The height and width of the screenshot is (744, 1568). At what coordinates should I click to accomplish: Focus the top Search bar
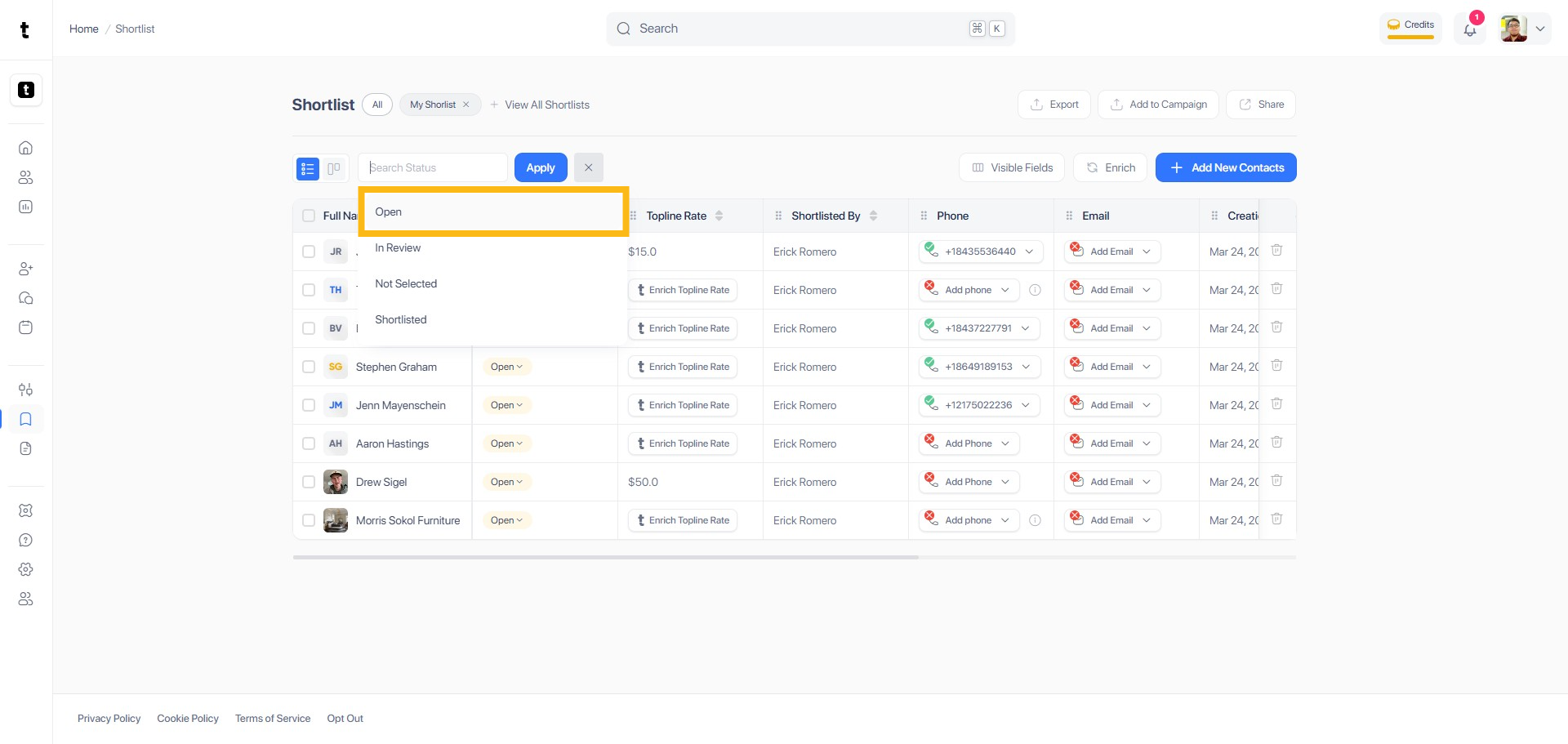(x=811, y=29)
